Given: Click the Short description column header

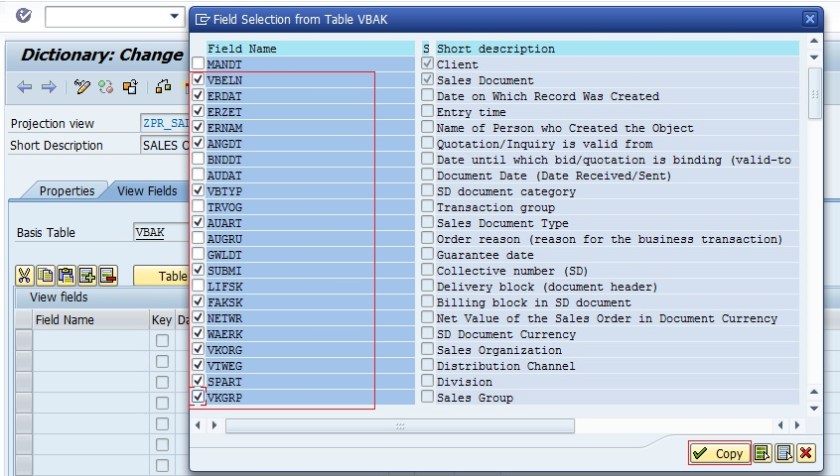Looking at the screenshot, I should point(617,48).
